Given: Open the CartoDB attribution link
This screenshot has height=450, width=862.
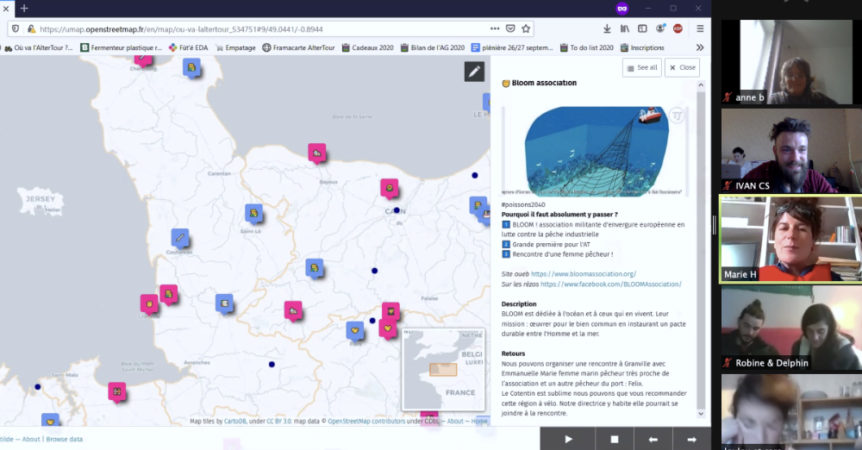Looking at the screenshot, I should coord(235,421).
